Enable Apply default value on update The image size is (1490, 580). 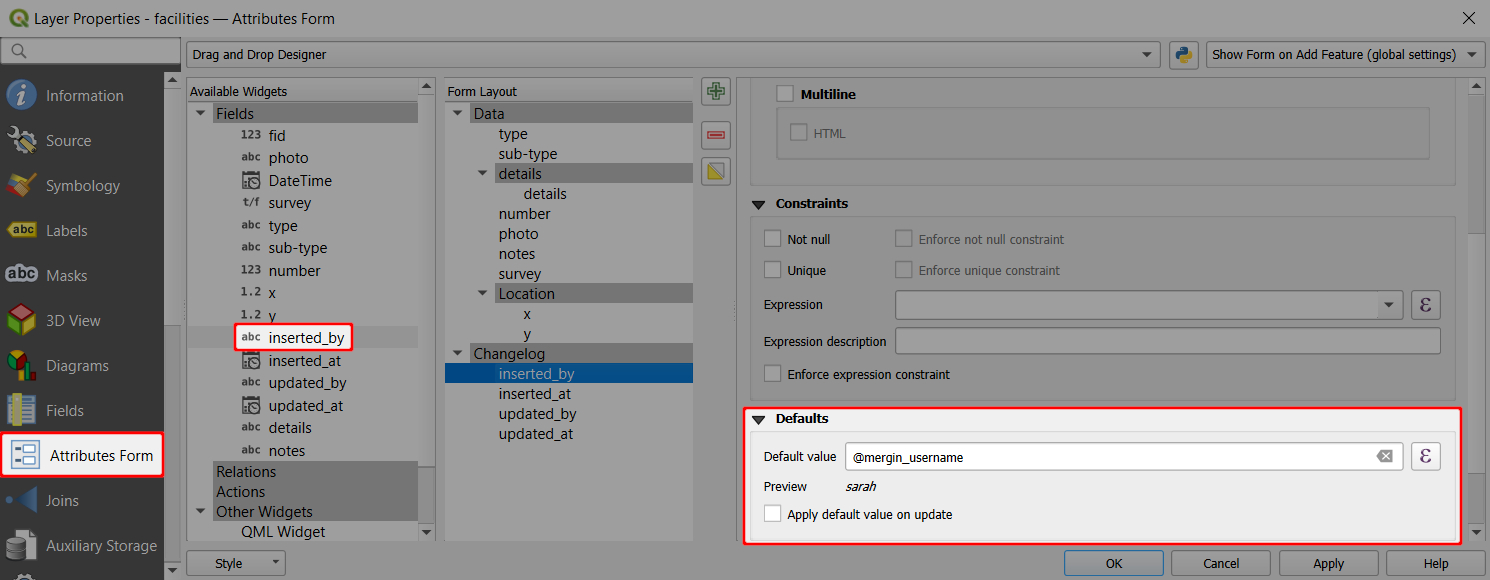click(x=772, y=514)
